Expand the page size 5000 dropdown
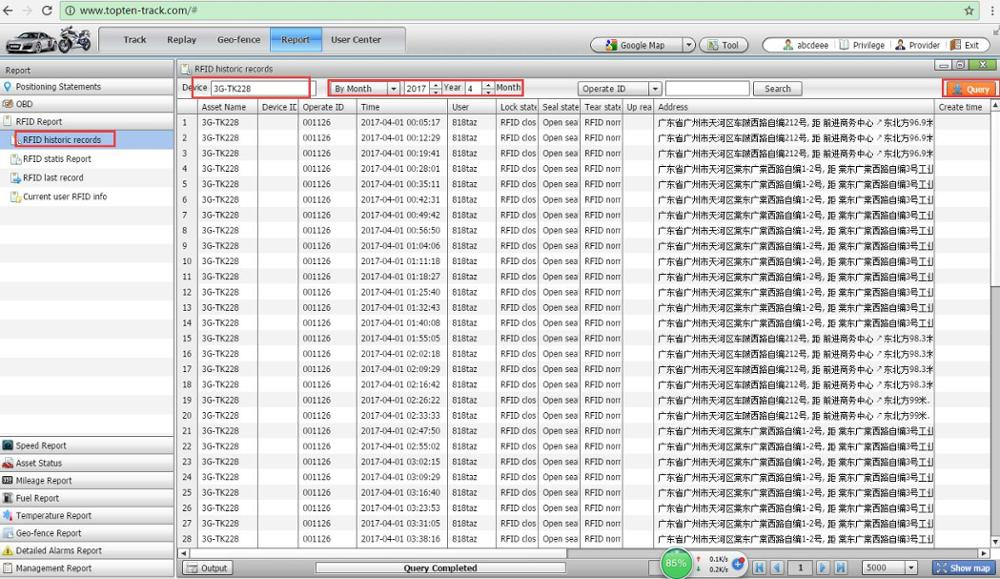The height and width of the screenshot is (579, 1000). 911,568
